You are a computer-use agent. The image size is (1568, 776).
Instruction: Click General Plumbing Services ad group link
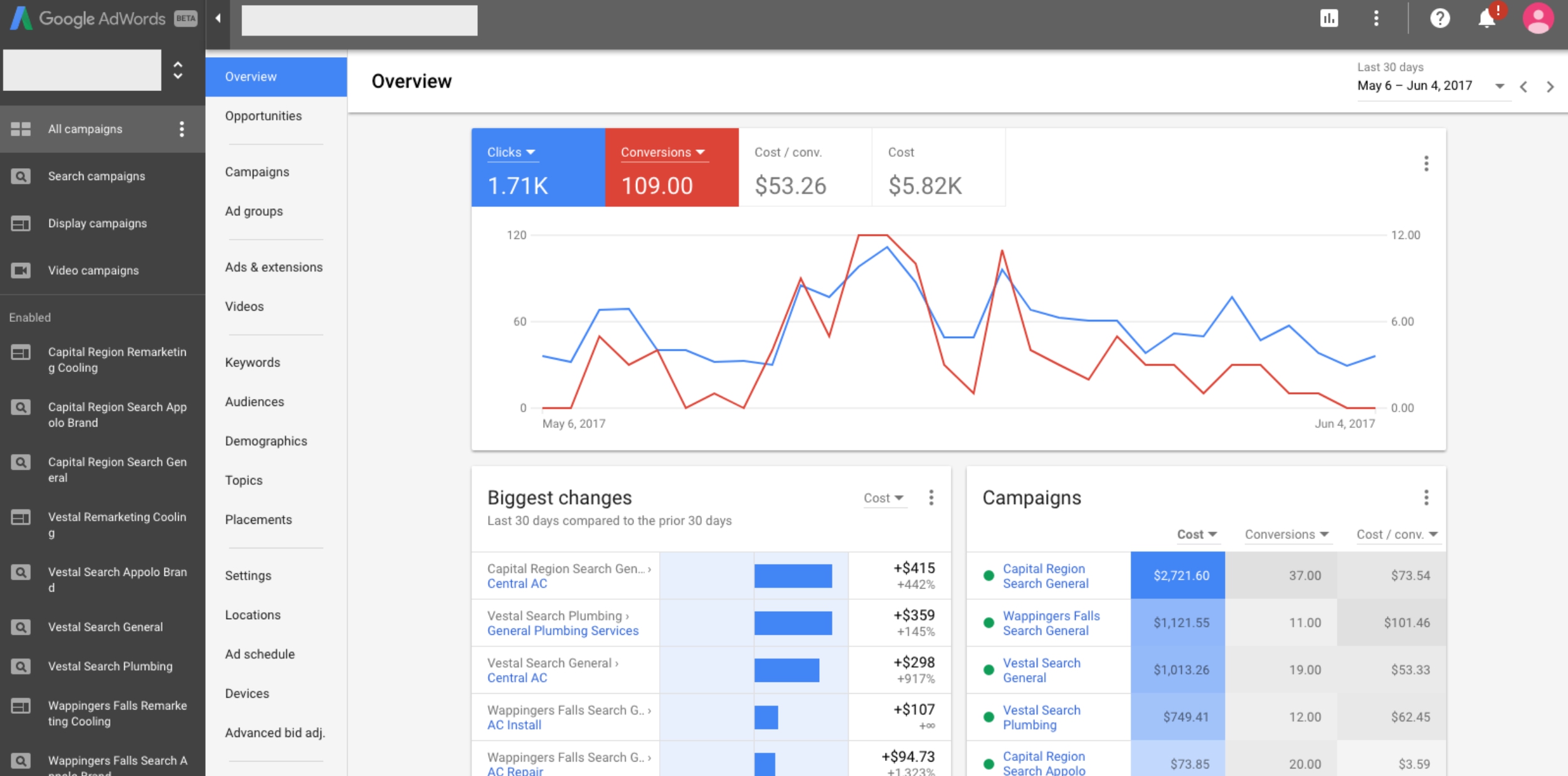pos(563,630)
